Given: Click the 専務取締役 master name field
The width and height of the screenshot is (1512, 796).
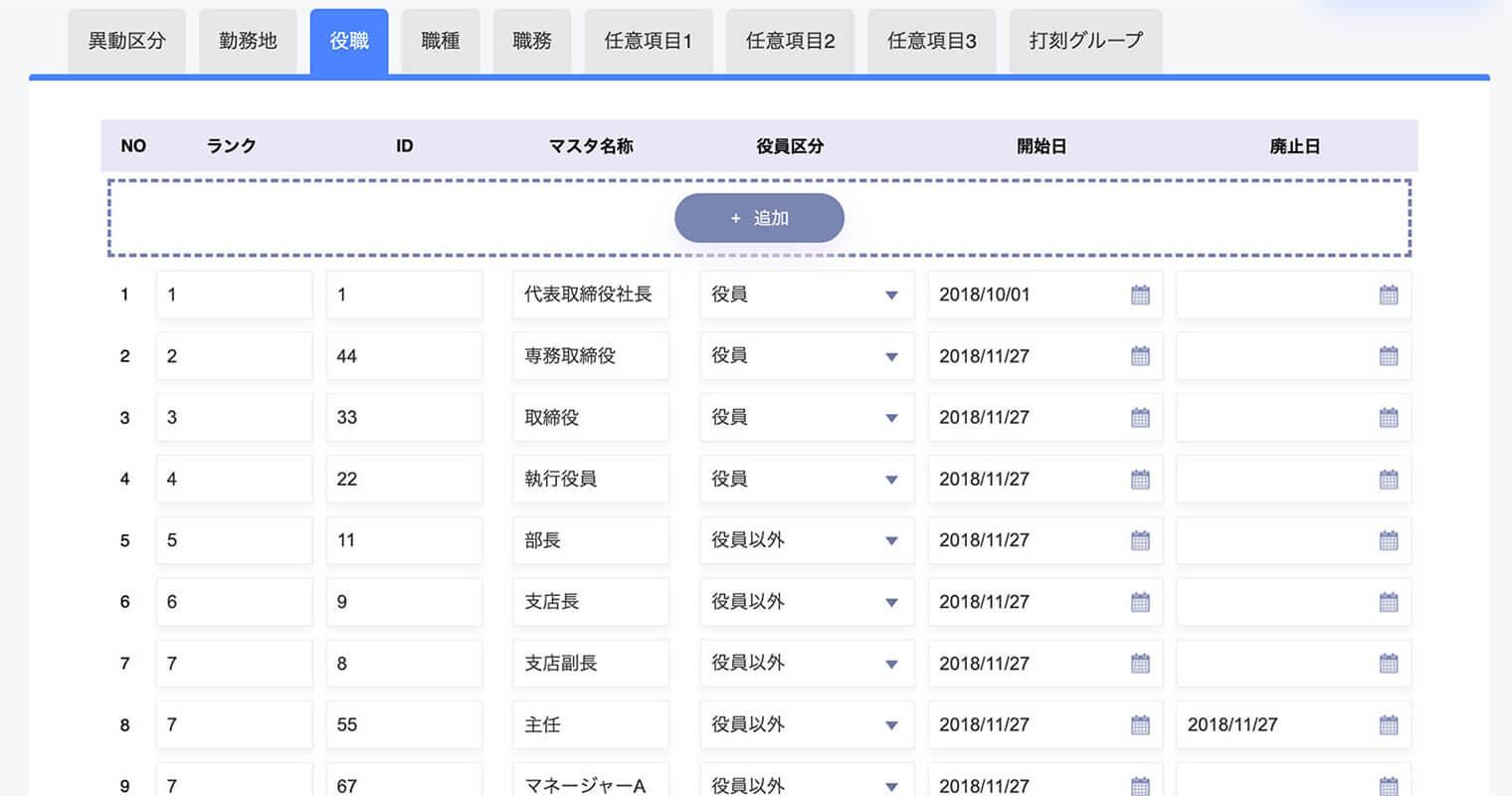Looking at the screenshot, I should tap(590, 356).
